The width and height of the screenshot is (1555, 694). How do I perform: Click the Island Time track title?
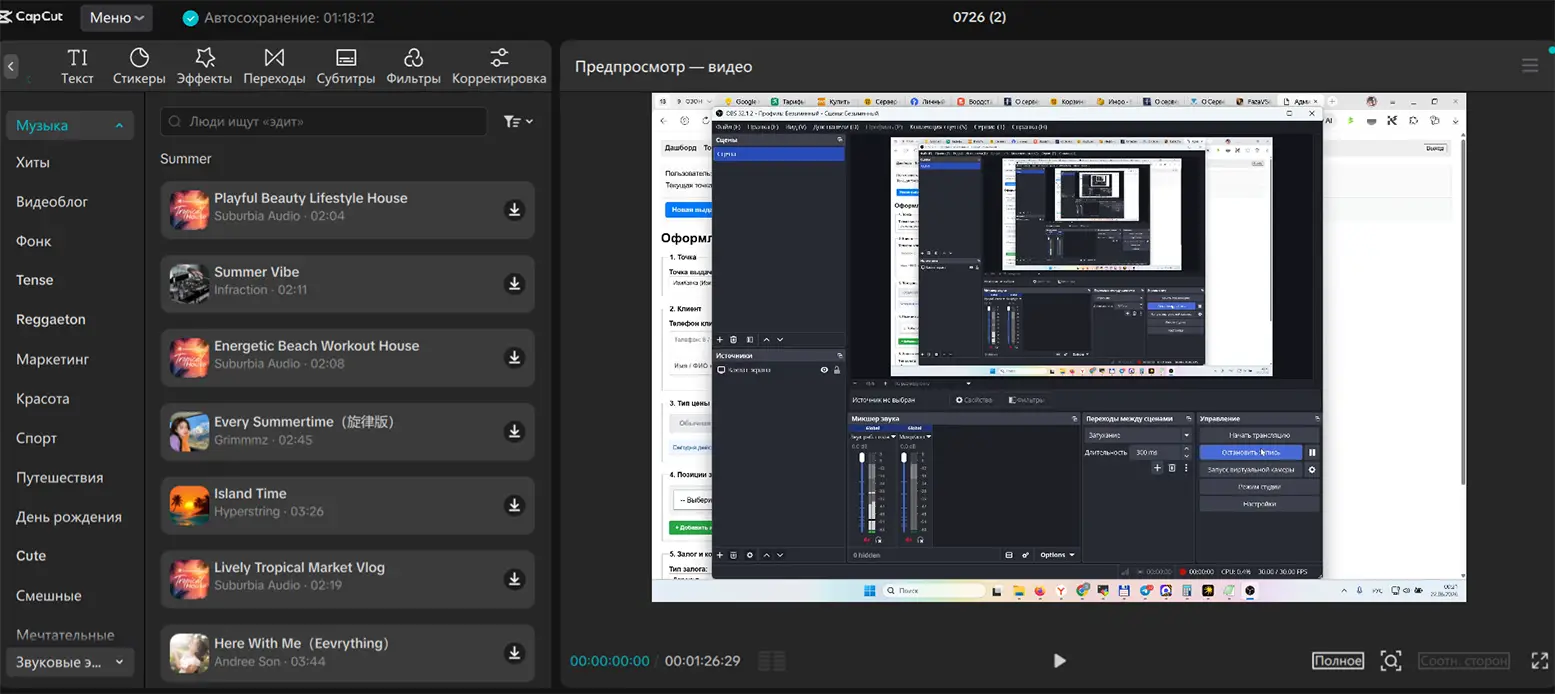(x=250, y=494)
